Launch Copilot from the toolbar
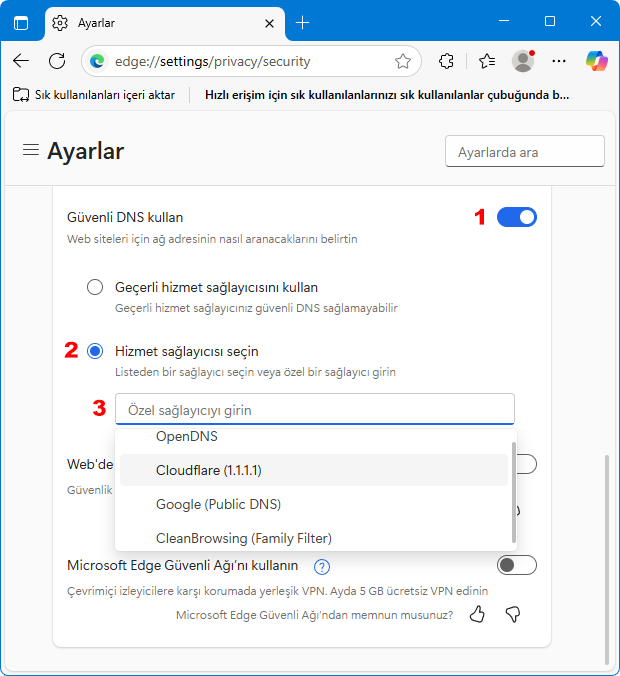This screenshot has height=676, width=620. 597,61
